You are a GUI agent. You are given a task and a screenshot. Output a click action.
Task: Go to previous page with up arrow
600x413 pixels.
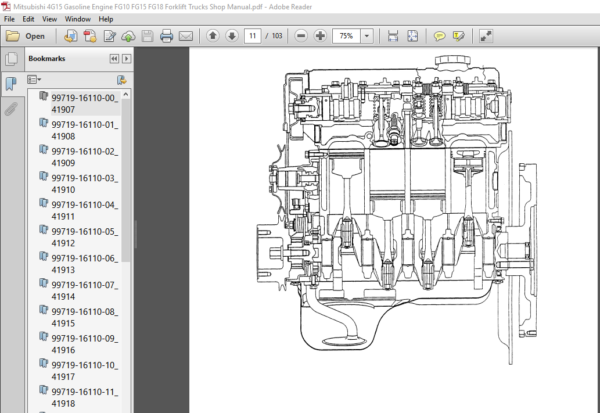pos(213,36)
